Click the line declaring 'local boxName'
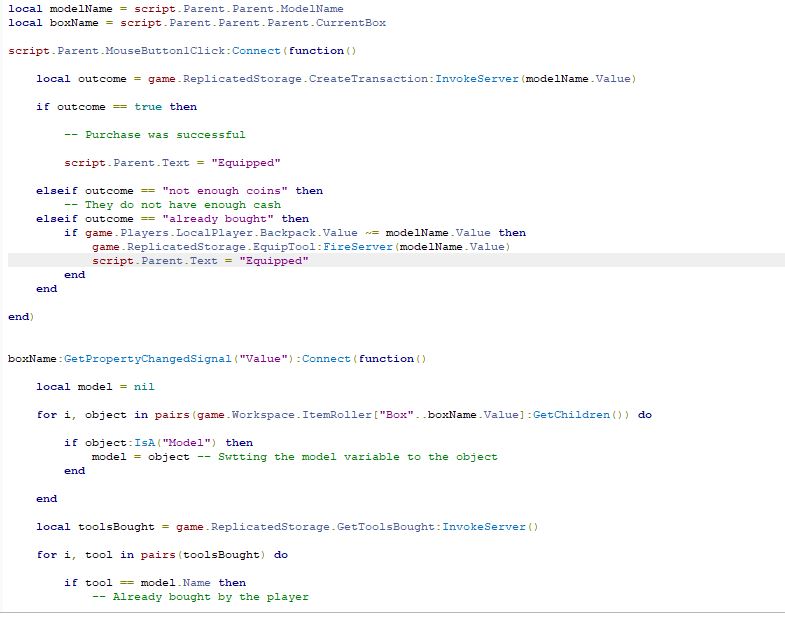This screenshot has width=785, height=619. pyautogui.click(x=197, y=23)
